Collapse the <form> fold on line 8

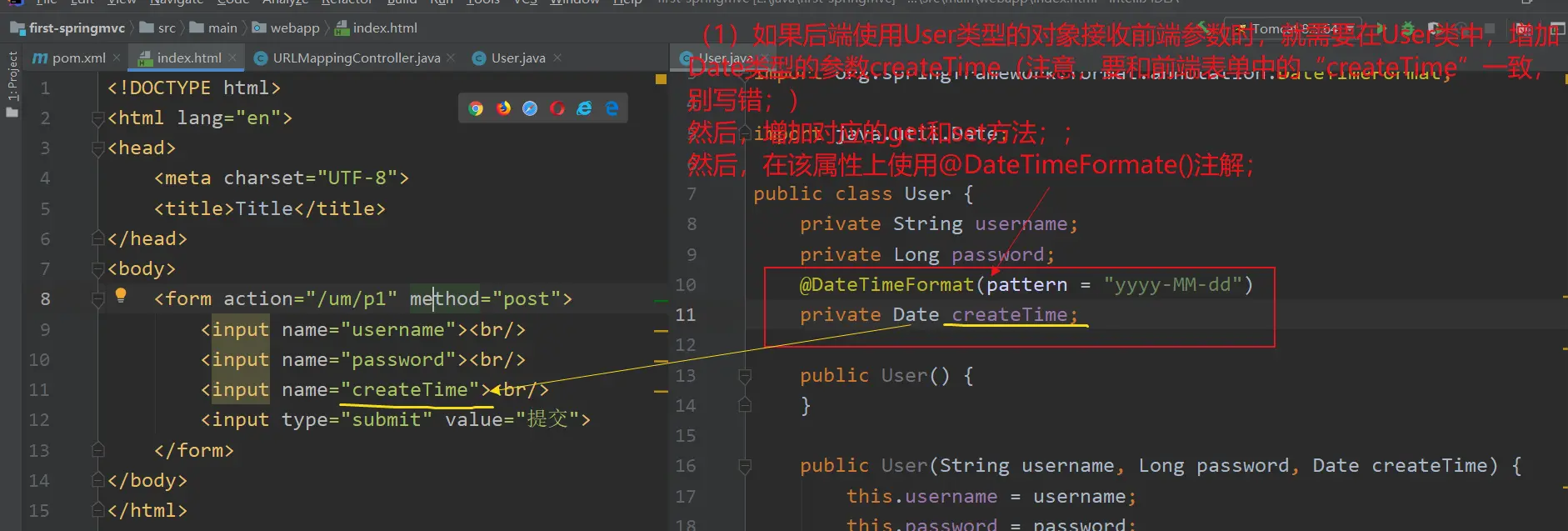[x=97, y=299]
